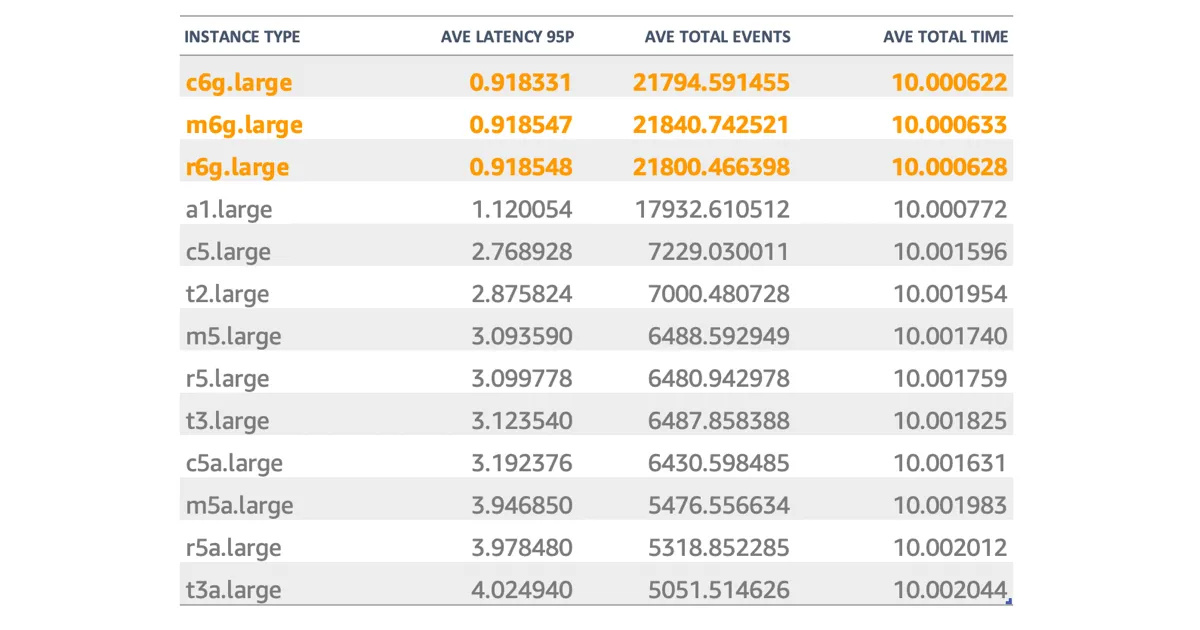Image resolution: width=1200 pixels, height=630 pixels.
Task: Click total events value 21840.742521
Action: (x=711, y=124)
